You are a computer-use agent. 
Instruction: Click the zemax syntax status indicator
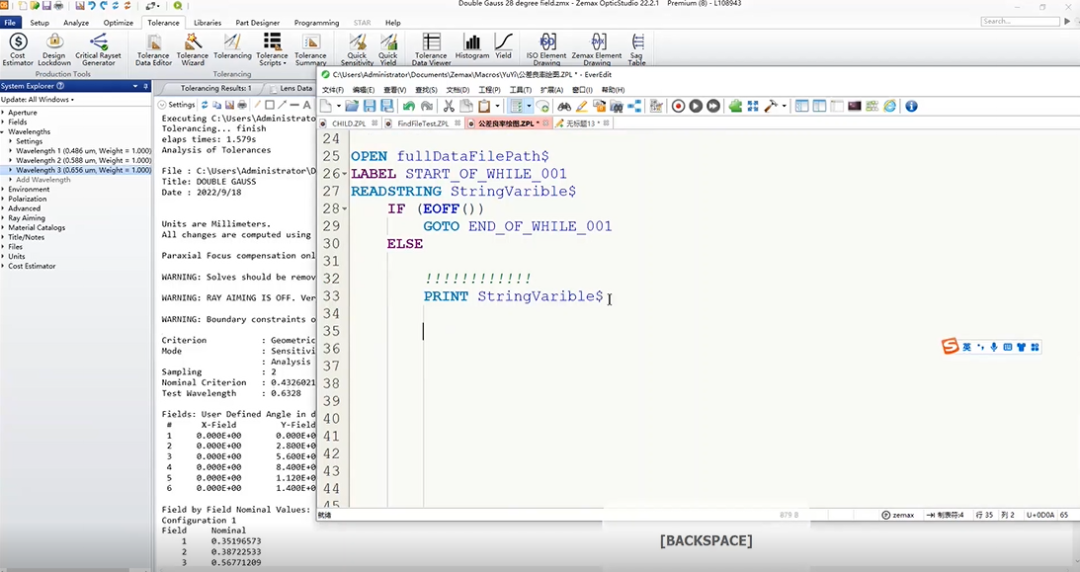pyautogui.click(x=898, y=515)
